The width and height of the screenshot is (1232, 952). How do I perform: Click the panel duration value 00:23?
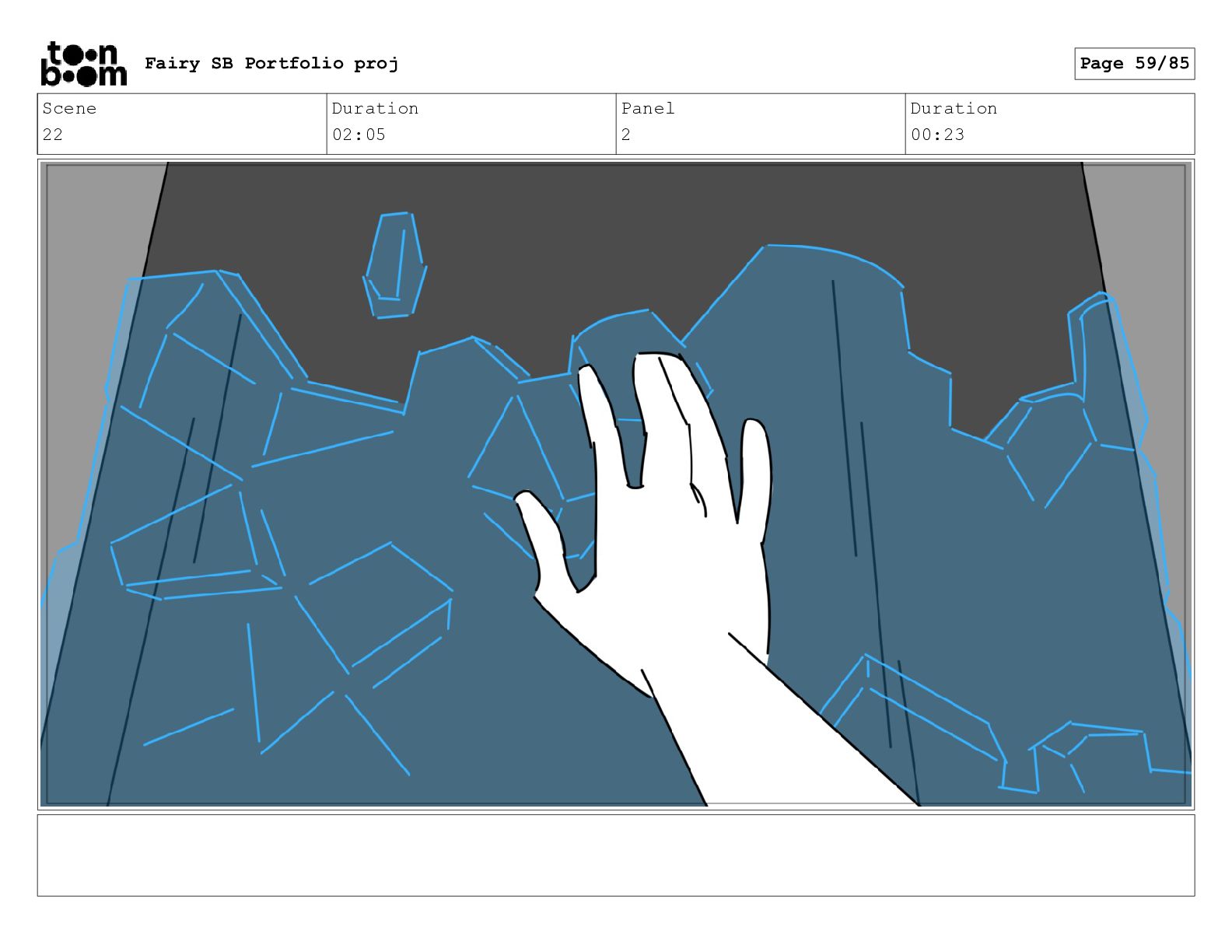click(937, 135)
